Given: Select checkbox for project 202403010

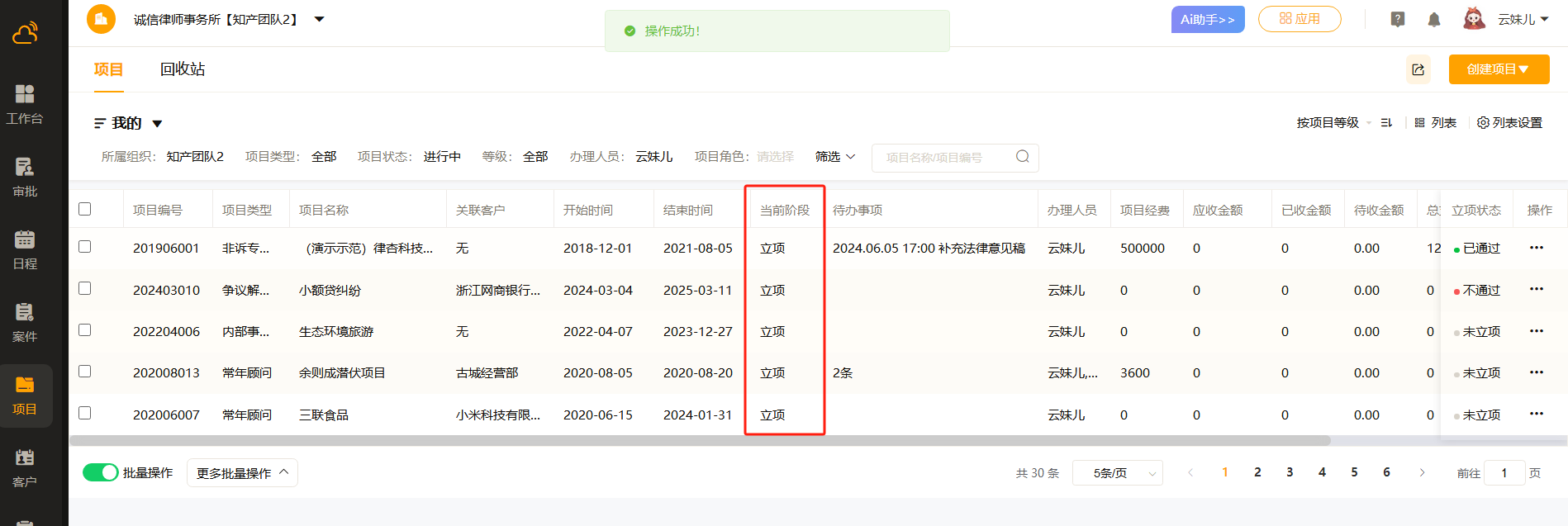Looking at the screenshot, I should (85, 288).
